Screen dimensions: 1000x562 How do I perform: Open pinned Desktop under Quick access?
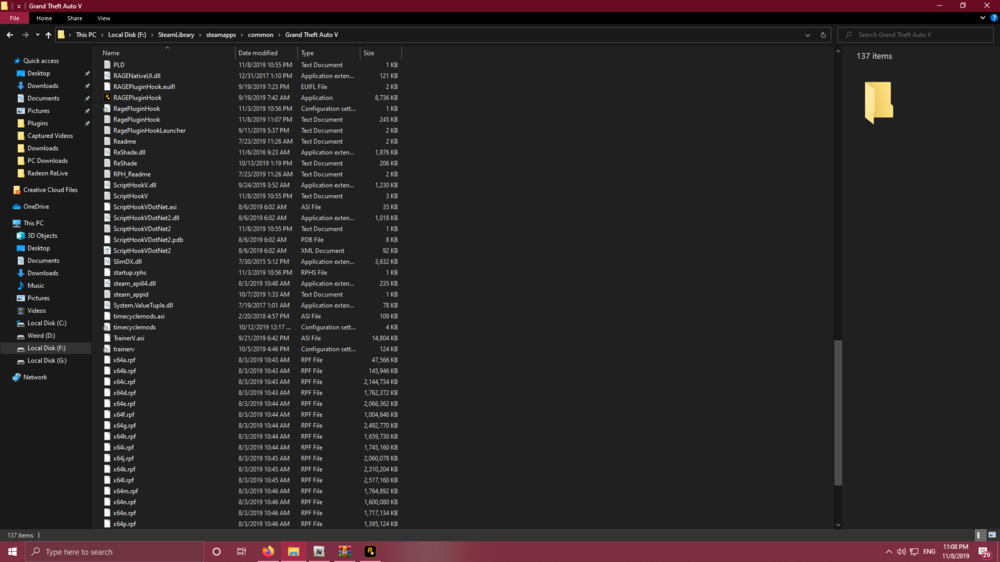coord(38,73)
